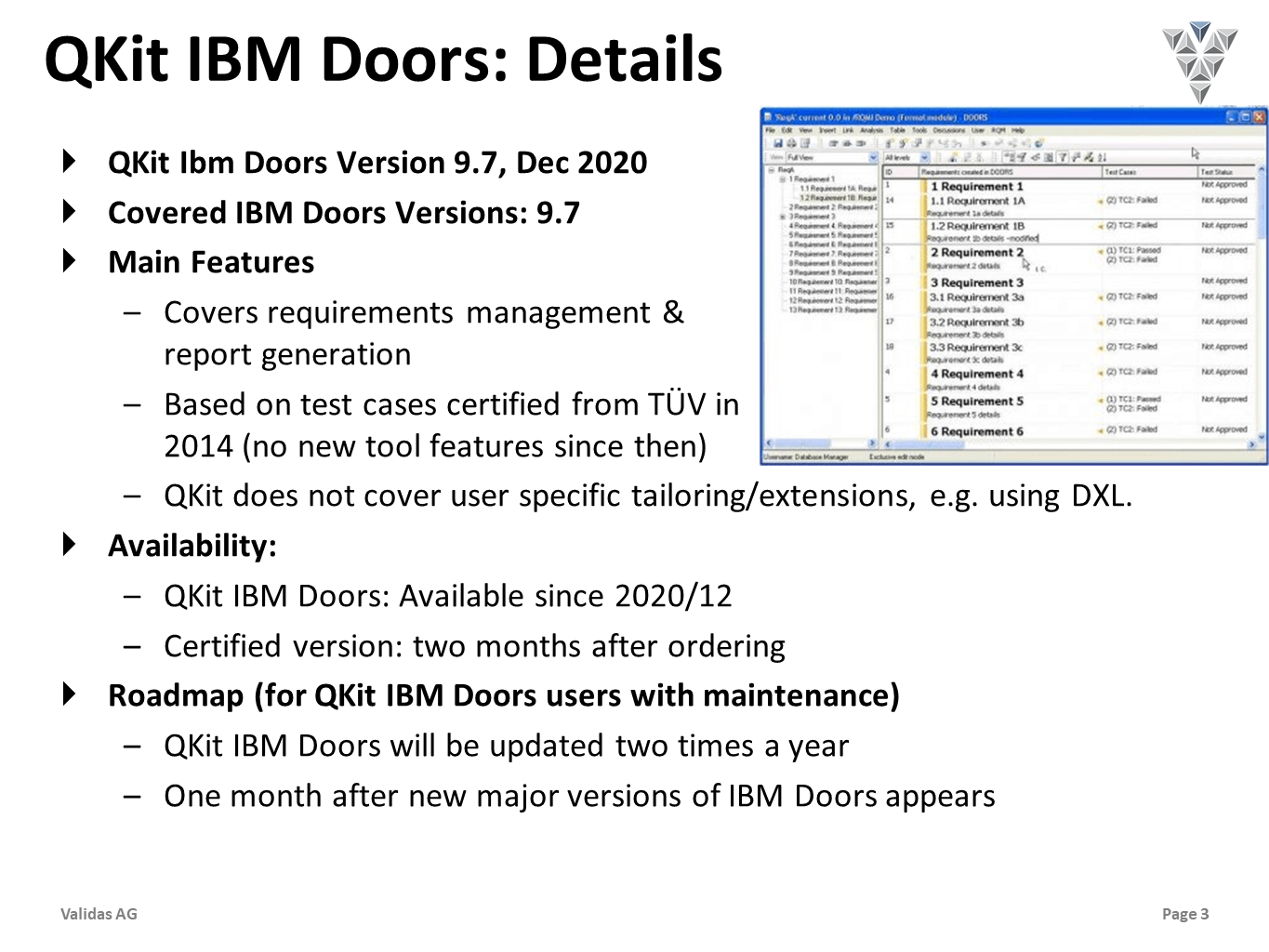Image resolution: width=1269 pixels, height=952 pixels.
Task: Click the sort arrows icon ending the second toolbar
Action: 1102,157
